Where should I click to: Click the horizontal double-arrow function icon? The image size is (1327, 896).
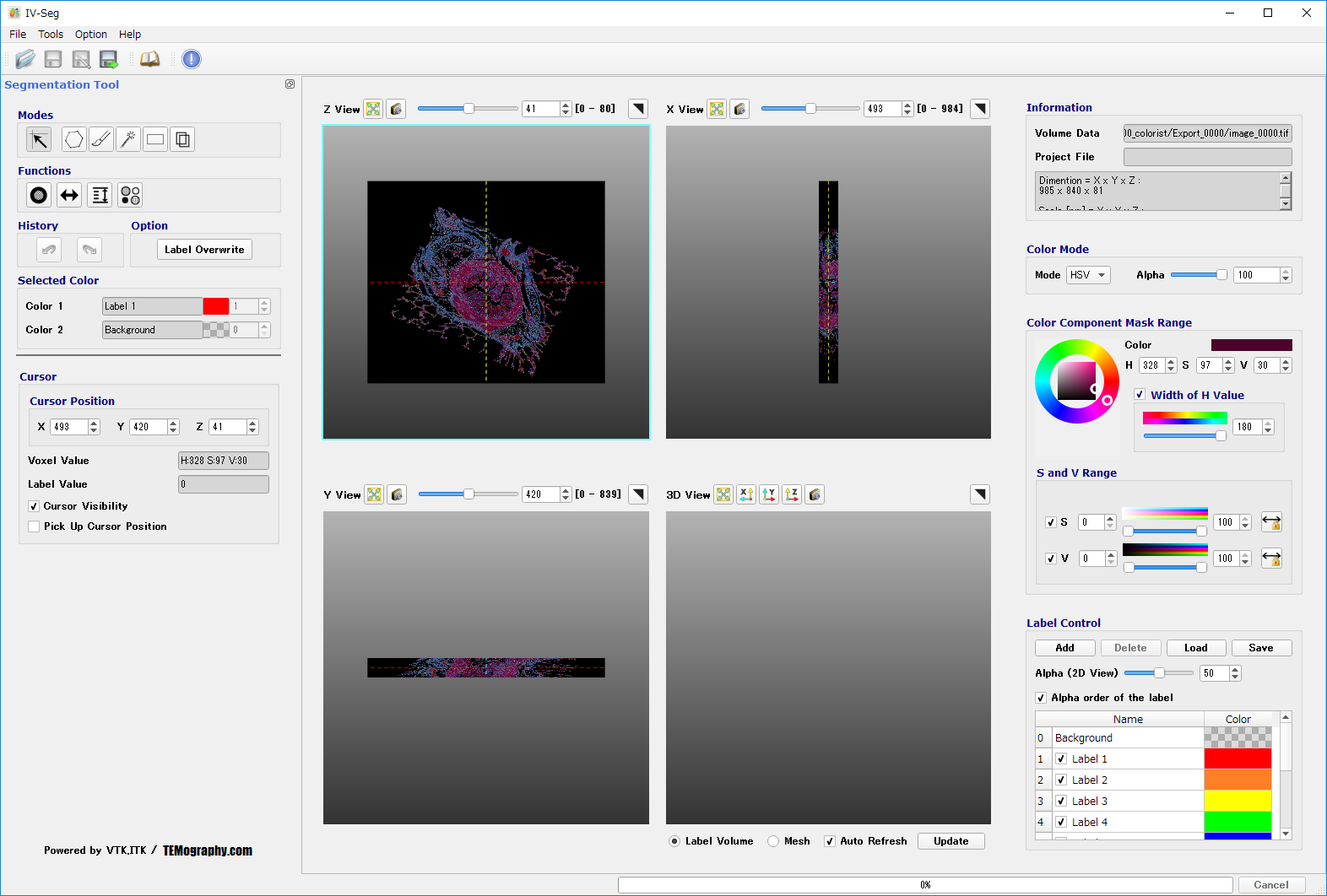(69, 195)
